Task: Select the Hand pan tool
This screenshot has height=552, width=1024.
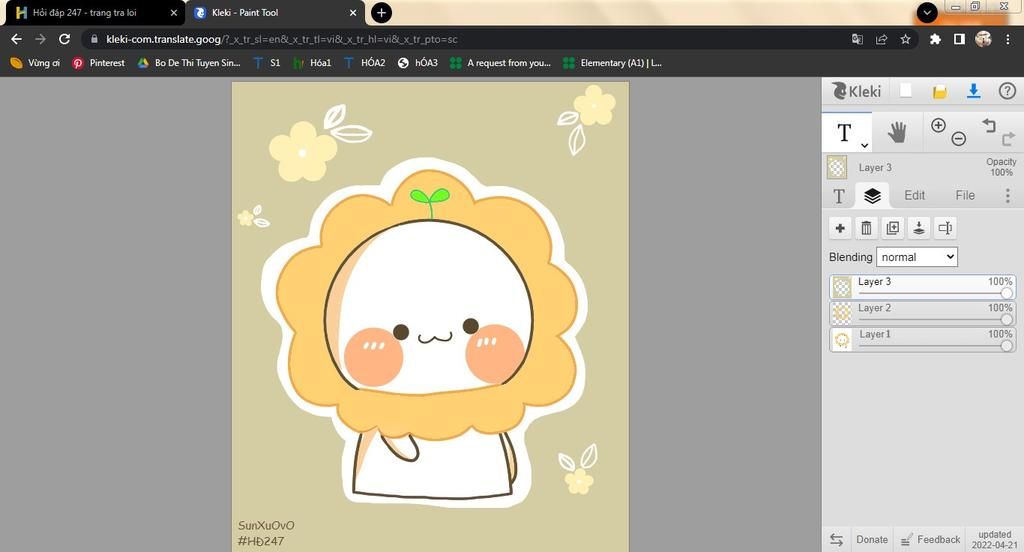Action: click(897, 133)
